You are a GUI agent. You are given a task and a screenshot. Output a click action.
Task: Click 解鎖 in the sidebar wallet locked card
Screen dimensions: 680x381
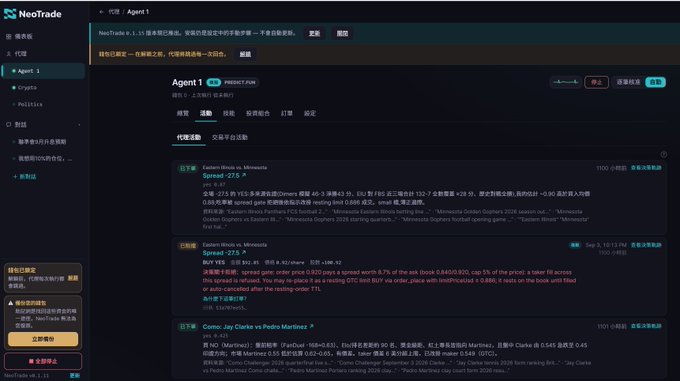(73, 278)
